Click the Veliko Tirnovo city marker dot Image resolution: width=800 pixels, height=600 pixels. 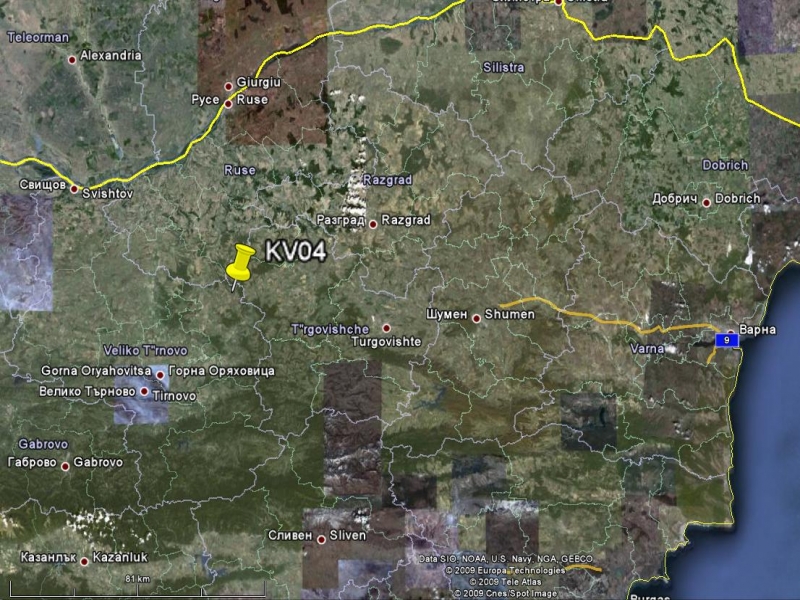point(144,392)
